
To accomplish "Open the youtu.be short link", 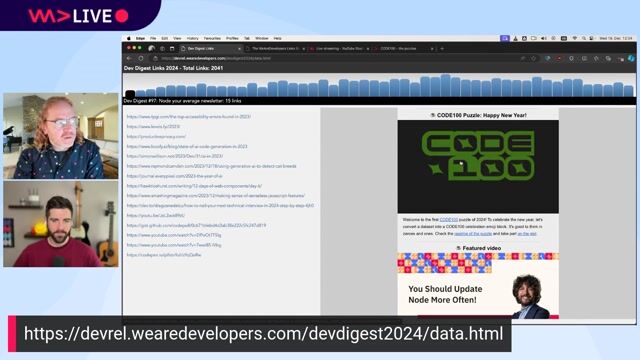I will click(x=156, y=216).
